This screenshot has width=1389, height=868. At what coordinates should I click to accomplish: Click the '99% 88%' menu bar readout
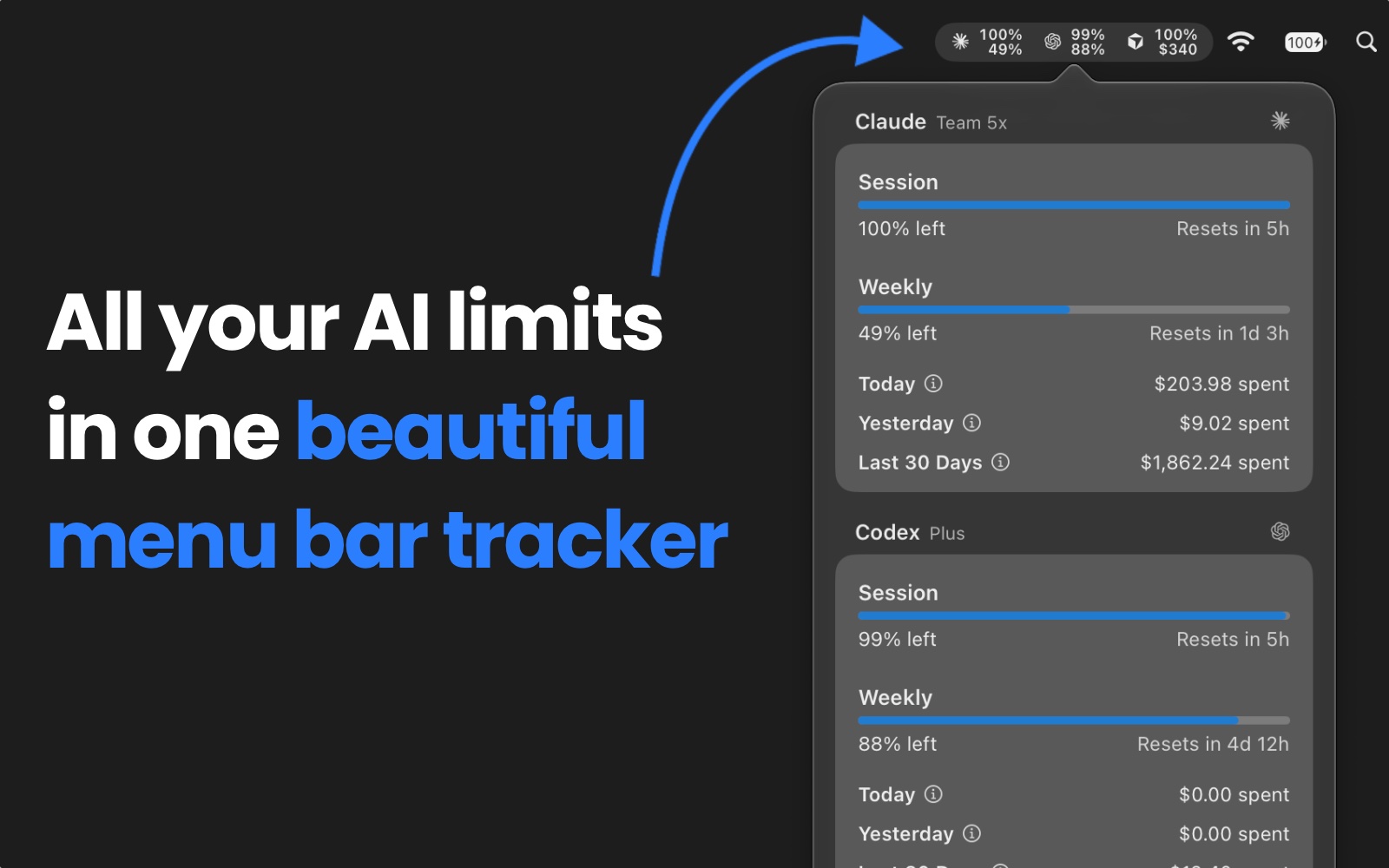[1088, 42]
